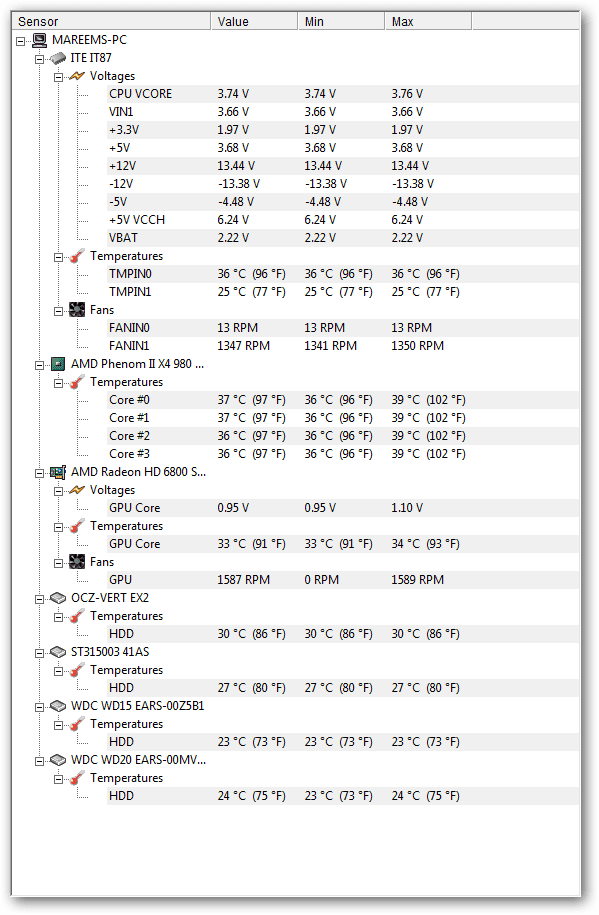Viewport: 599px width, 915px height.
Task: Select the FANIN1 fan row
Action: 343,346
